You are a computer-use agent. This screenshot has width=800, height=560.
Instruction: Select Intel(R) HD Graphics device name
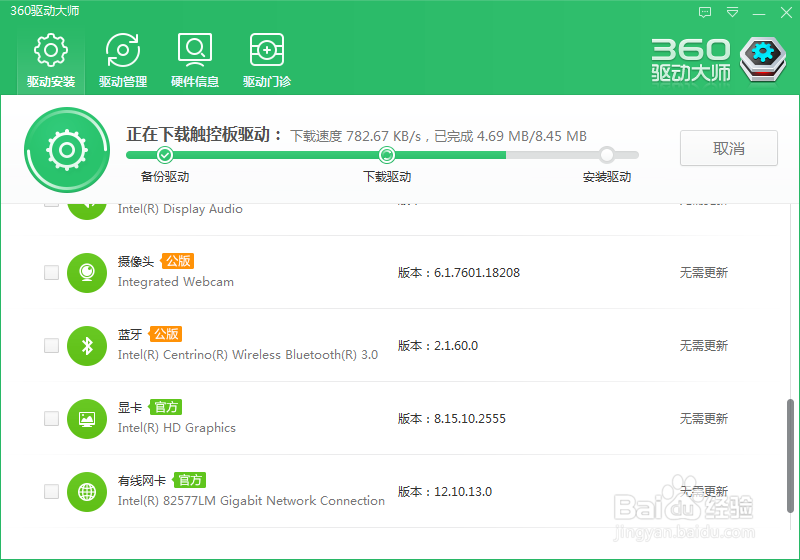click(x=177, y=427)
